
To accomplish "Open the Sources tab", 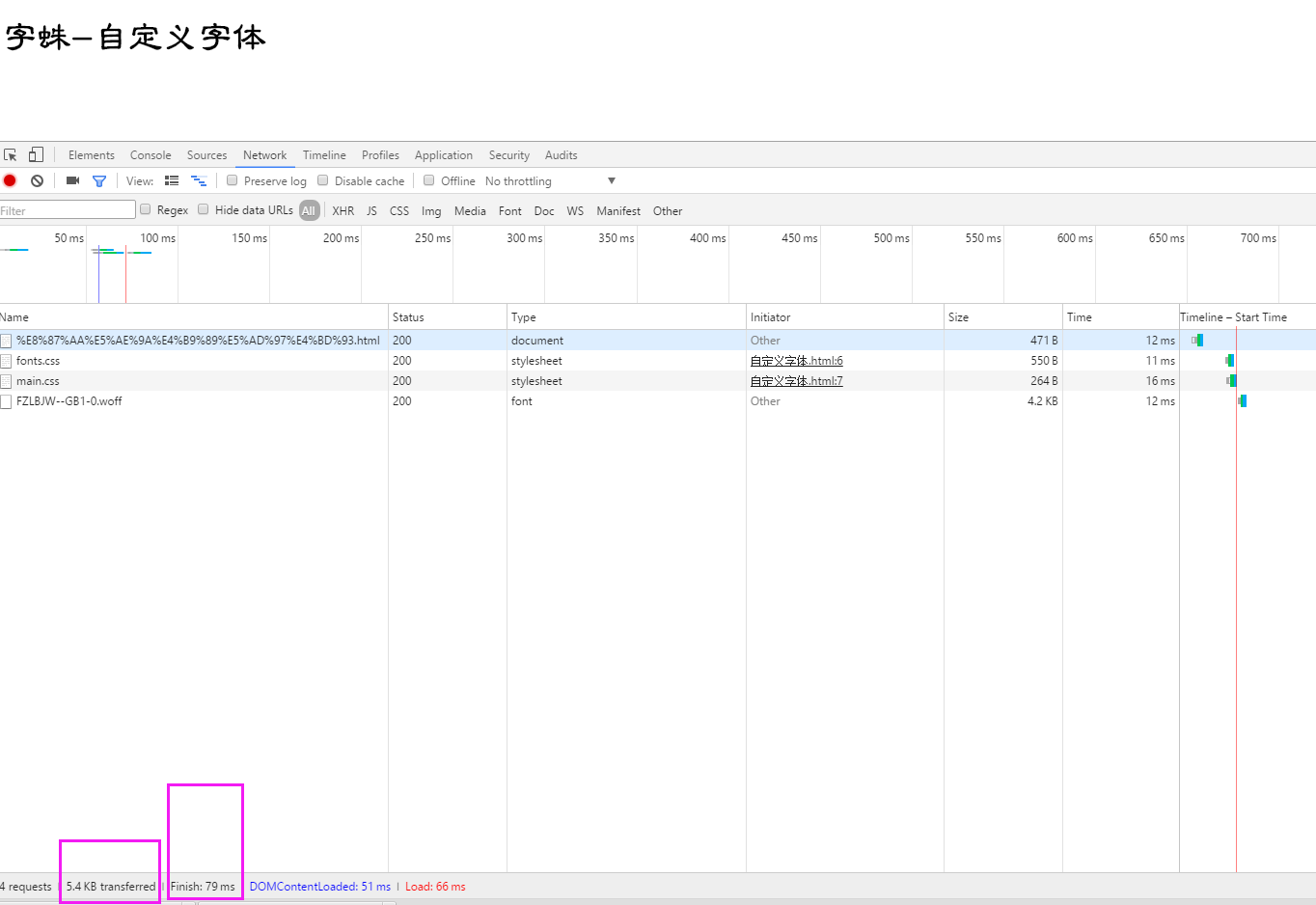I will pyautogui.click(x=207, y=155).
